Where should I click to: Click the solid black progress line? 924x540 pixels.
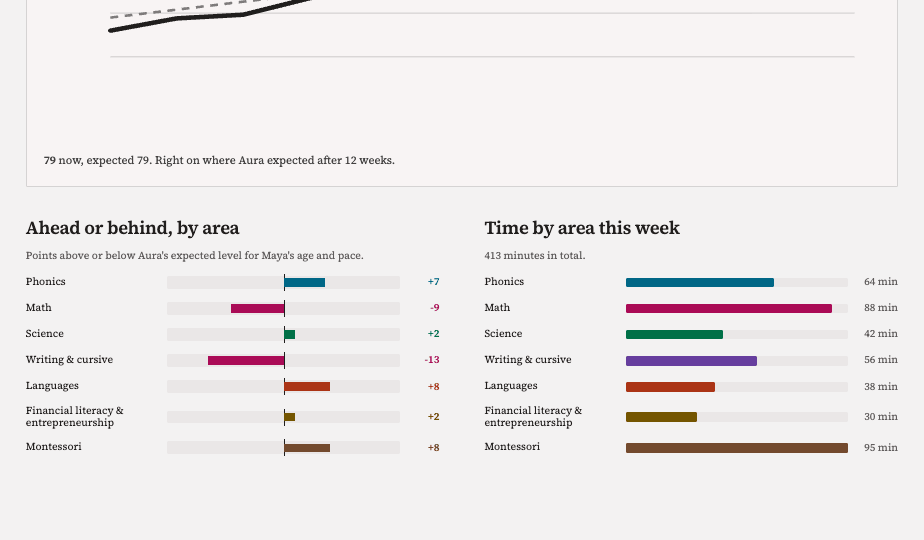coord(177,19)
